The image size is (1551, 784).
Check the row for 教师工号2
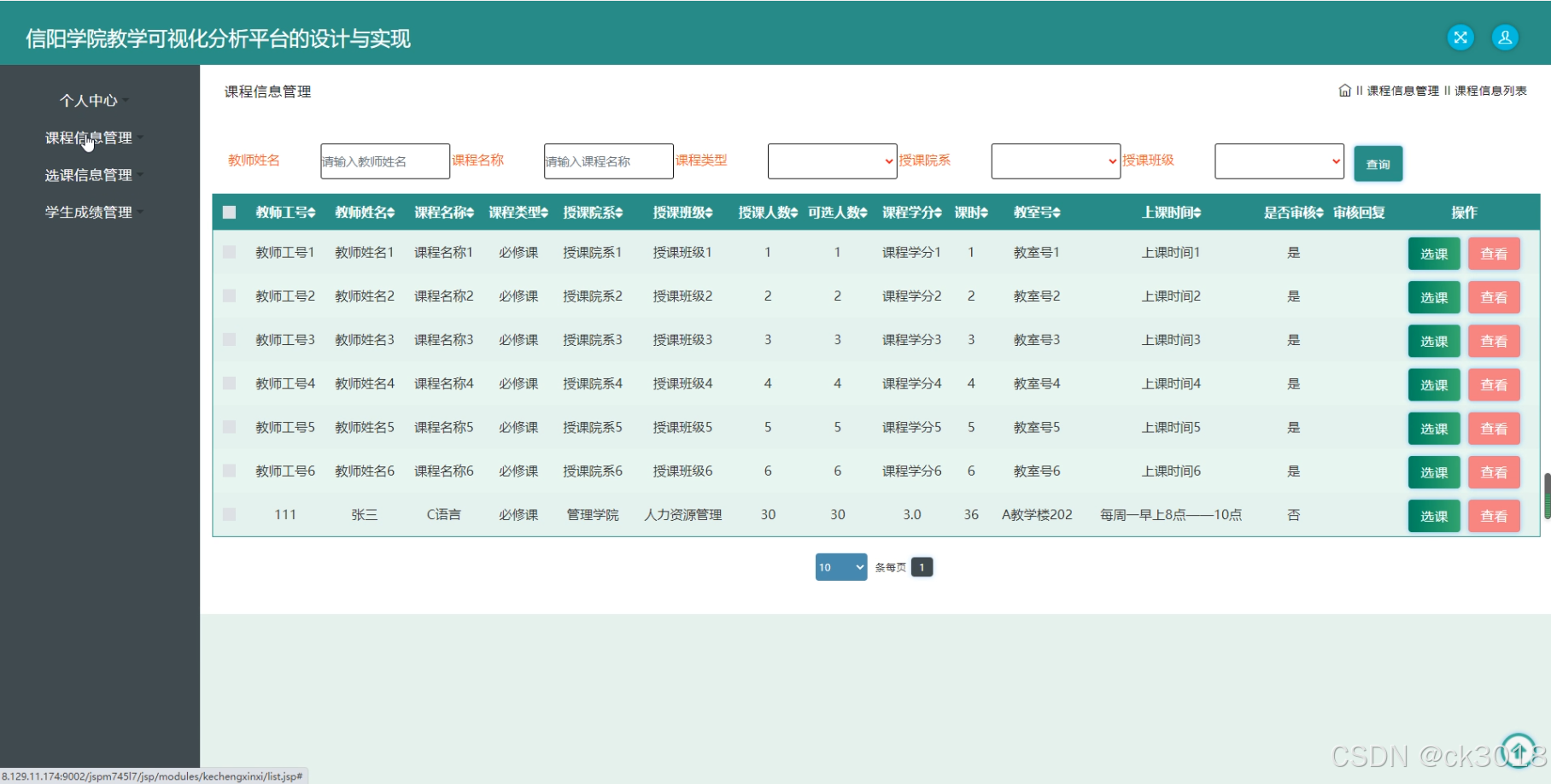pos(229,295)
